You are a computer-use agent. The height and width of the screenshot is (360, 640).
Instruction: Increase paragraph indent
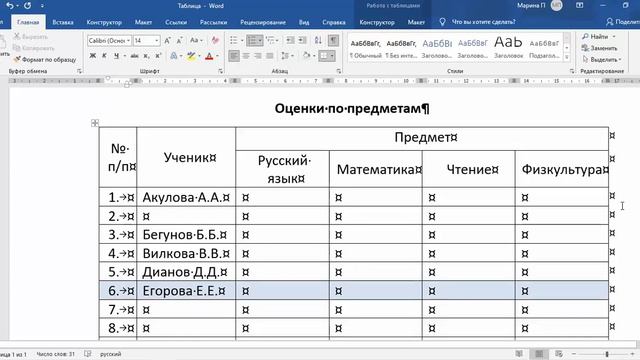[302, 40]
